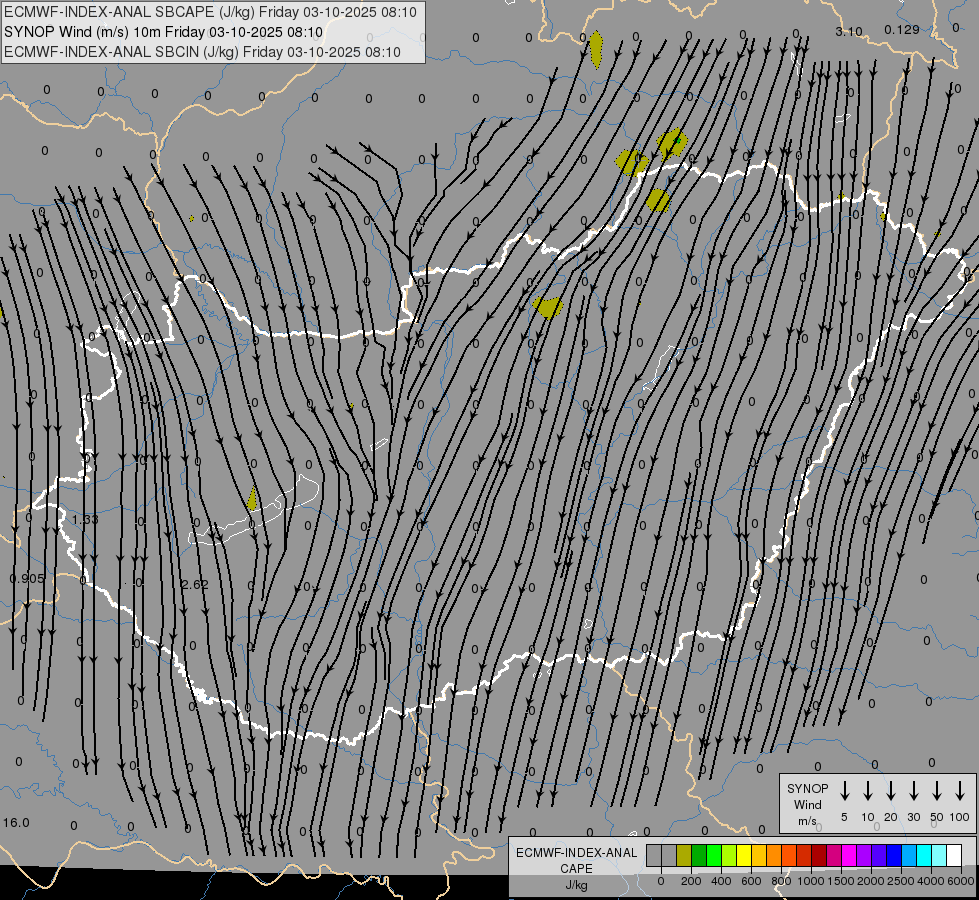The image size is (979, 900).
Task: Click the 100 m/s wind arrow symbol
Action: point(960,791)
